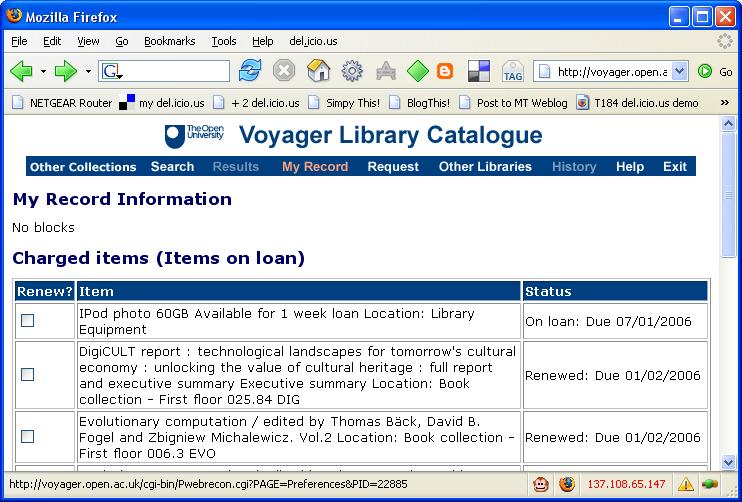742x502 pixels.
Task: Click Exit in the catalogue navigation bar
Action: (x=675, y=167)
